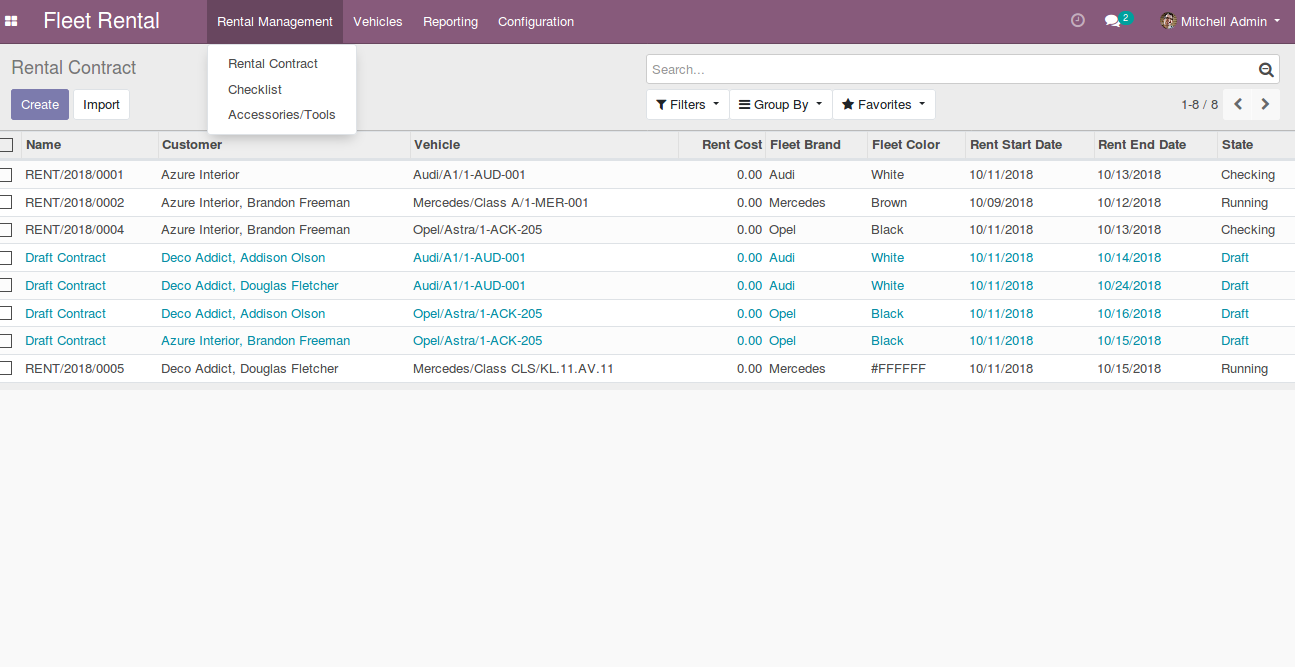Expand the Filters dropdown

click(x=687, y=105)
